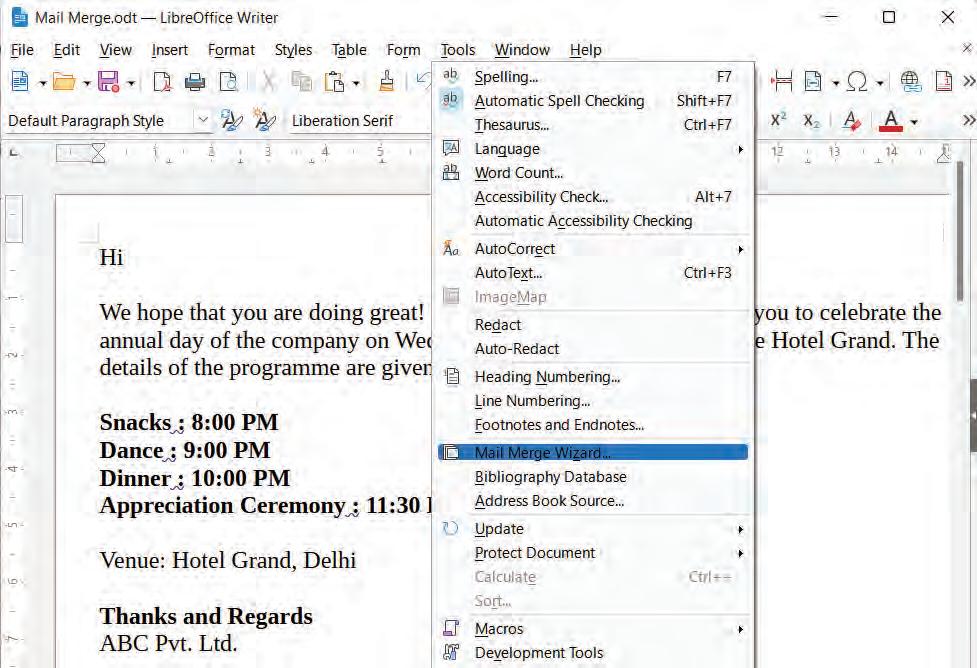Open the Table menu
The width and height of the screenshot is (977, 668).
tap(349, 50)
